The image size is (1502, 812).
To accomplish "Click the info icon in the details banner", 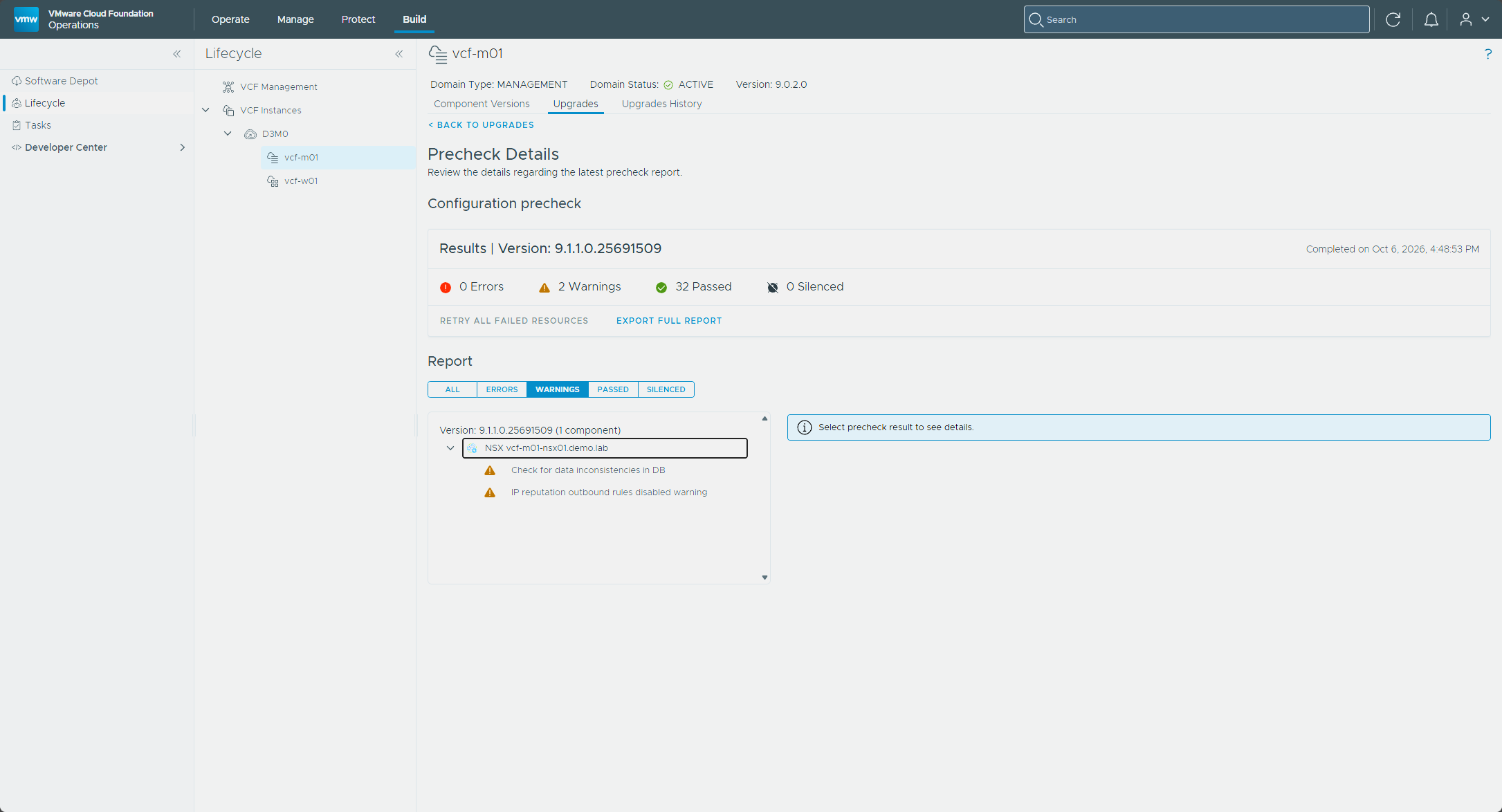I will tap(805, 427).
